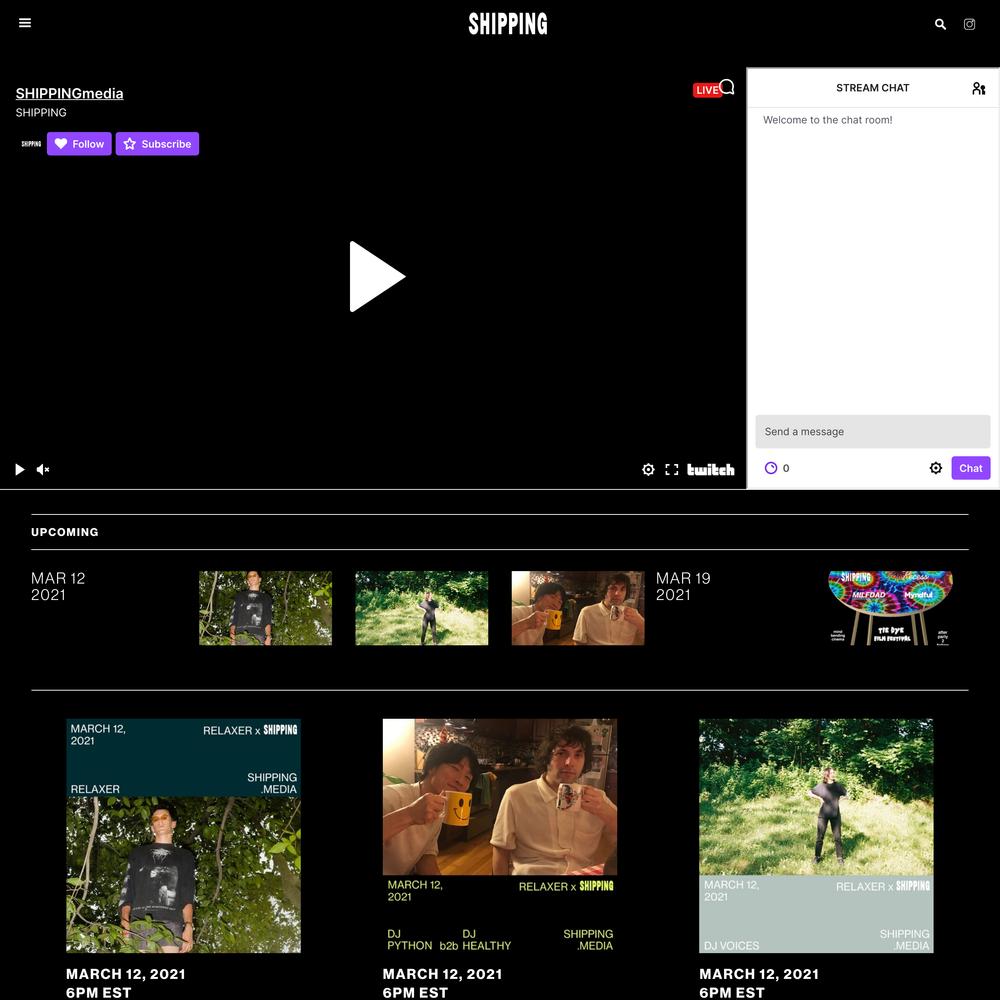Click the 'Welcome to the chat room!' message
The height and width of the screenshot is (1000, 1000).
[828, 120]
